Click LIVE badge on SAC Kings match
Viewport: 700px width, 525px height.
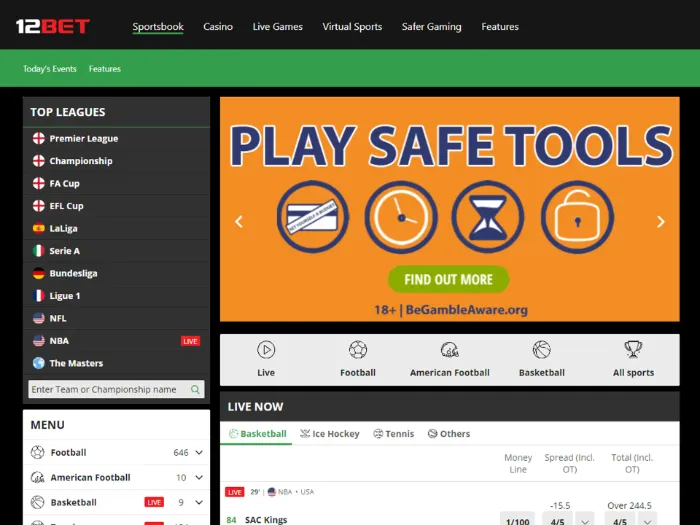pyautogui.click(x=234, y=492)
